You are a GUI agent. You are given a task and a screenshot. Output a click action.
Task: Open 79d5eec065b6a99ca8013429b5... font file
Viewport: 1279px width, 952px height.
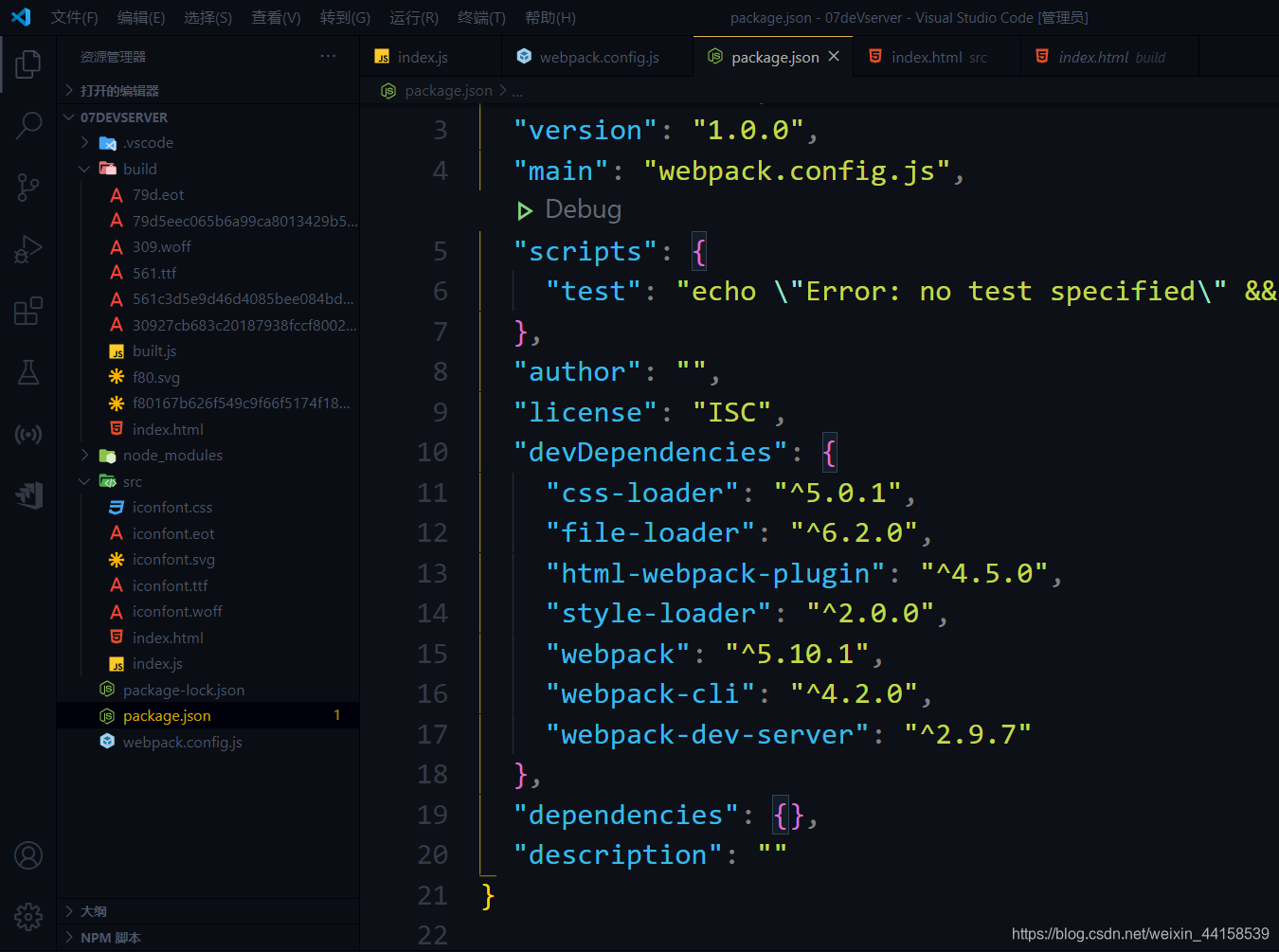208,221
